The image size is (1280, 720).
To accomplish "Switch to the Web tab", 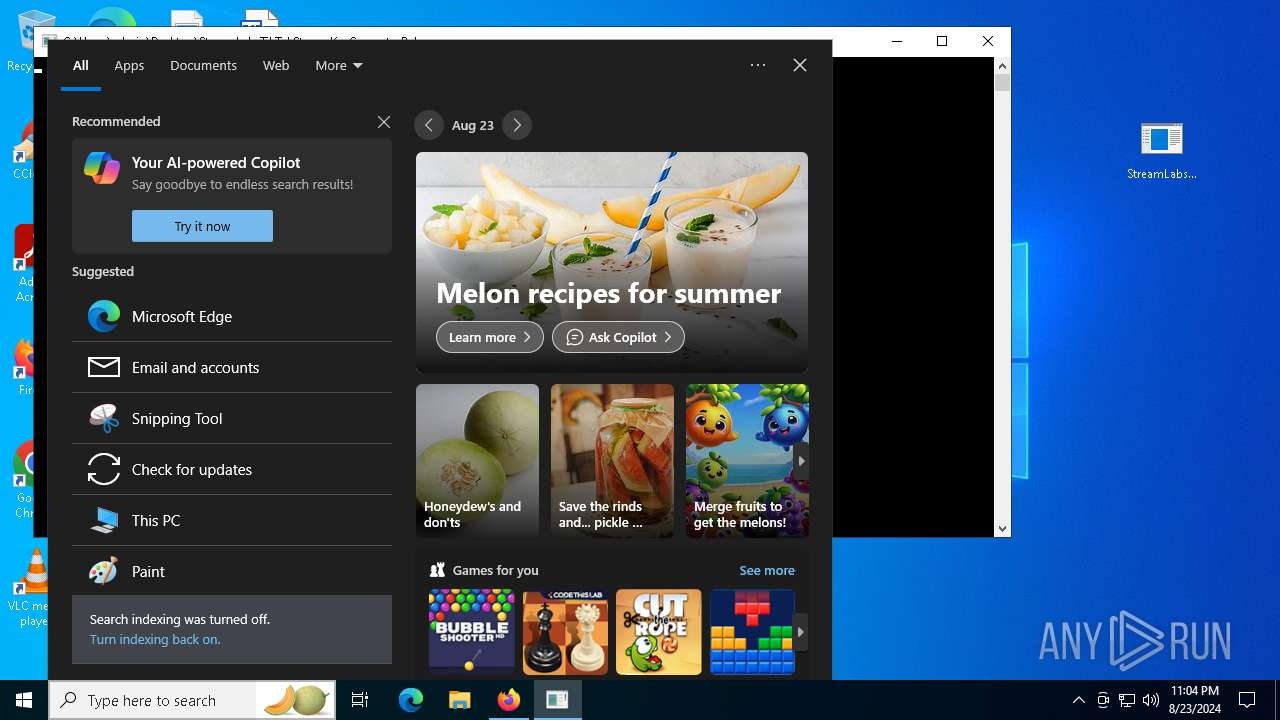I will click(276, 65).
